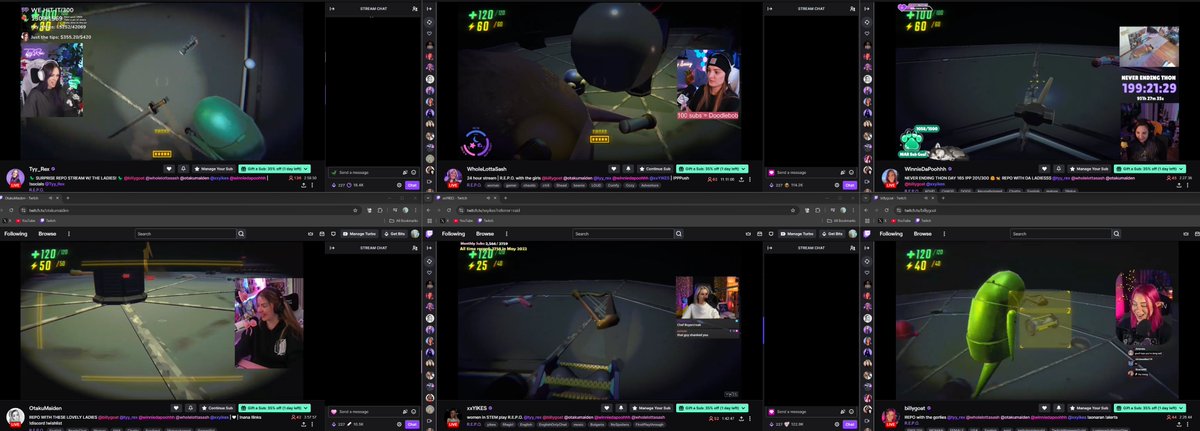Screen dimensions: 1200x431
Task: Open Gift a Sub dropdown on OtakuMaiden stream
Action: (x=276, y=408)
